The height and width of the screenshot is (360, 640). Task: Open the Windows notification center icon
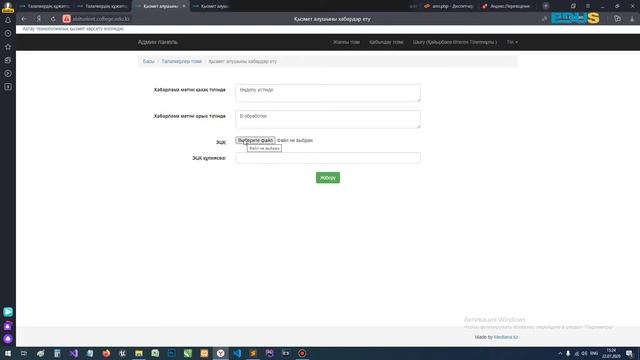[629, 353]
